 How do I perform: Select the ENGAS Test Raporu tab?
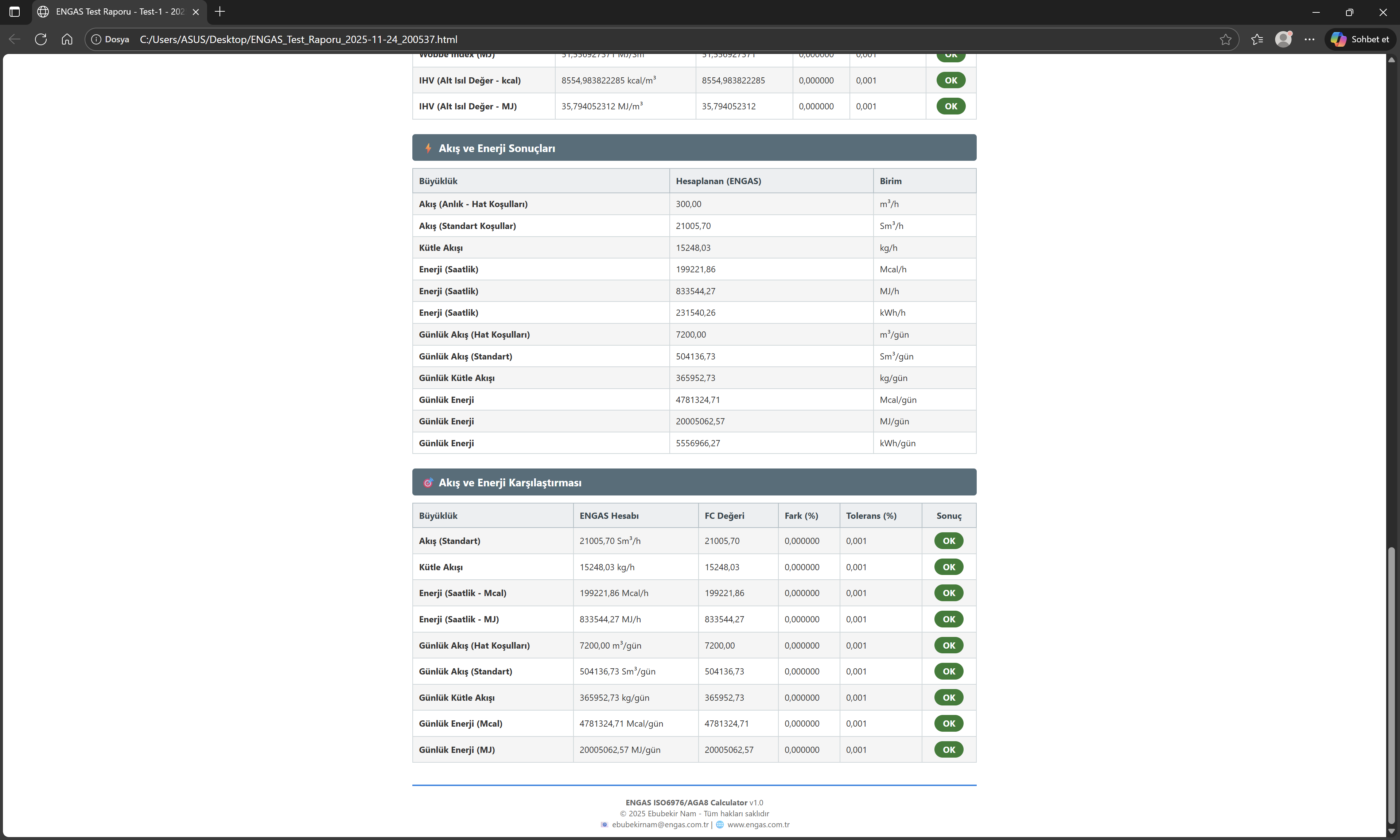point(120,11)
